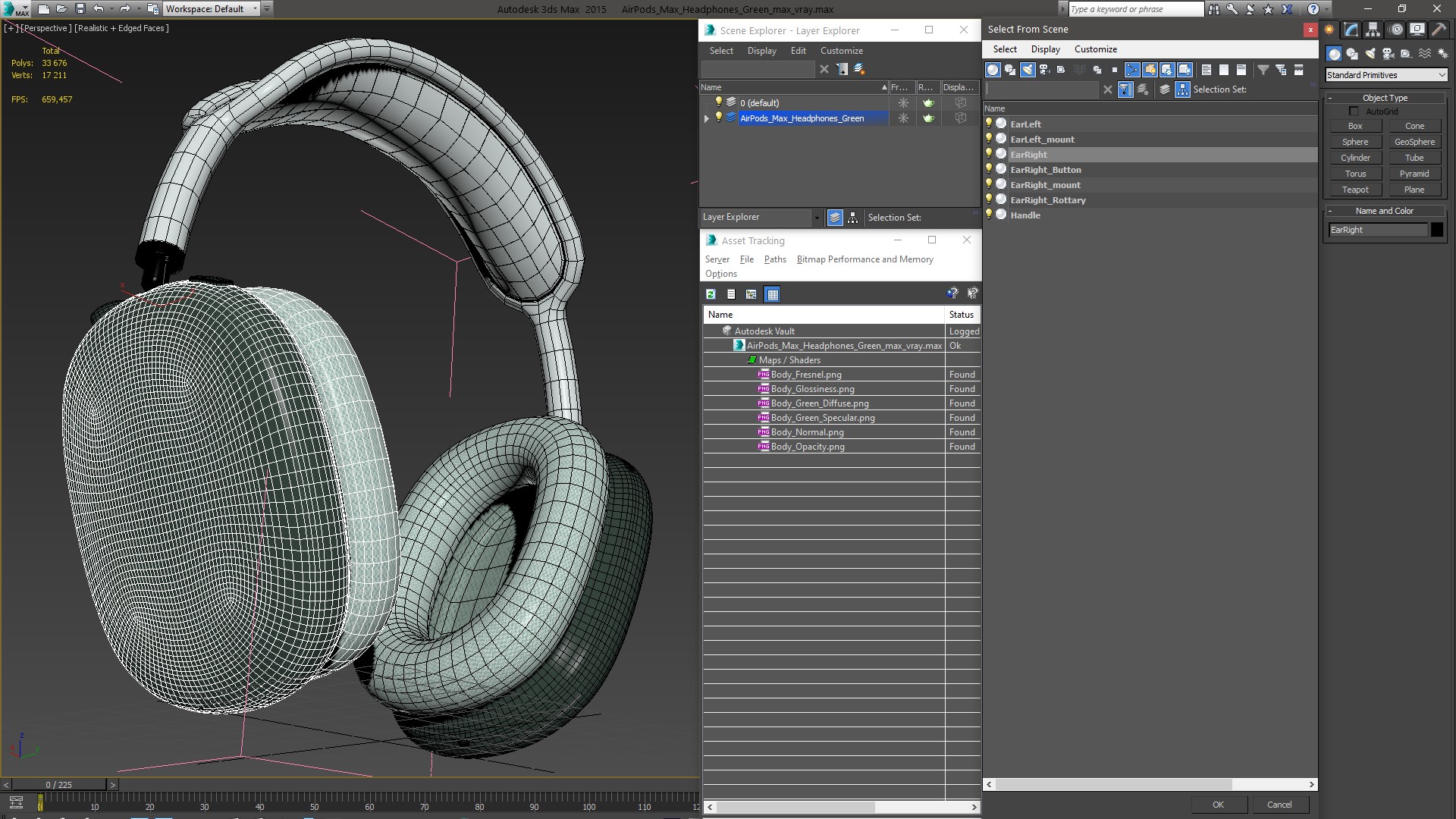Refresh the Asset Tracking list
This screenshot has height=819, width=1456.
pyautogui.click(x=711, y=294)
